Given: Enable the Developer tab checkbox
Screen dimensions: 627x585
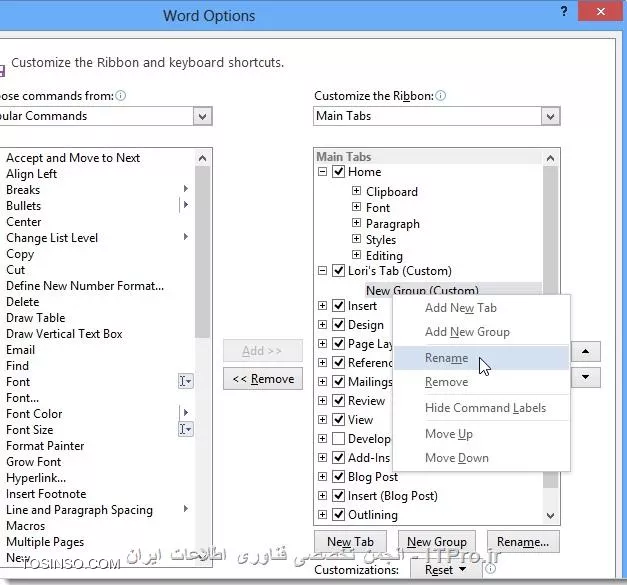Looking at the screenshot, I should click(x=338, y=438).
